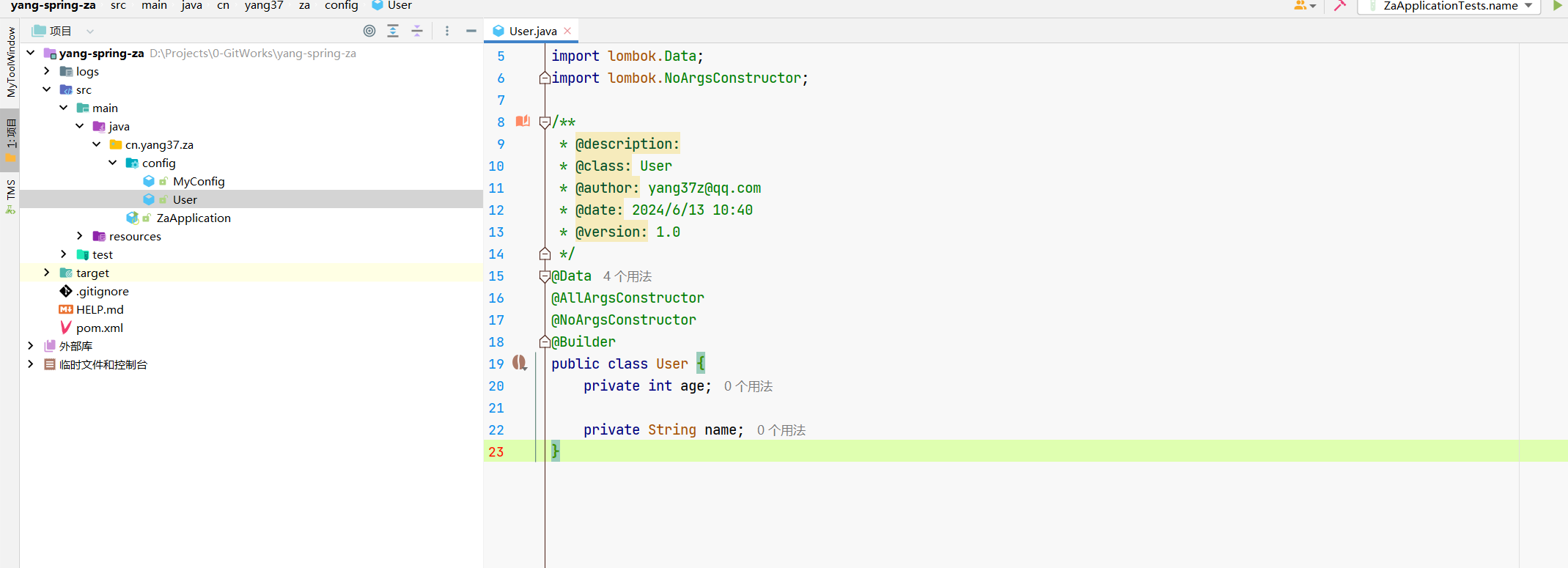This screenshot has width=1568, height=568.
Task: Click breadcrumb yang37
Action: [264, 5]
